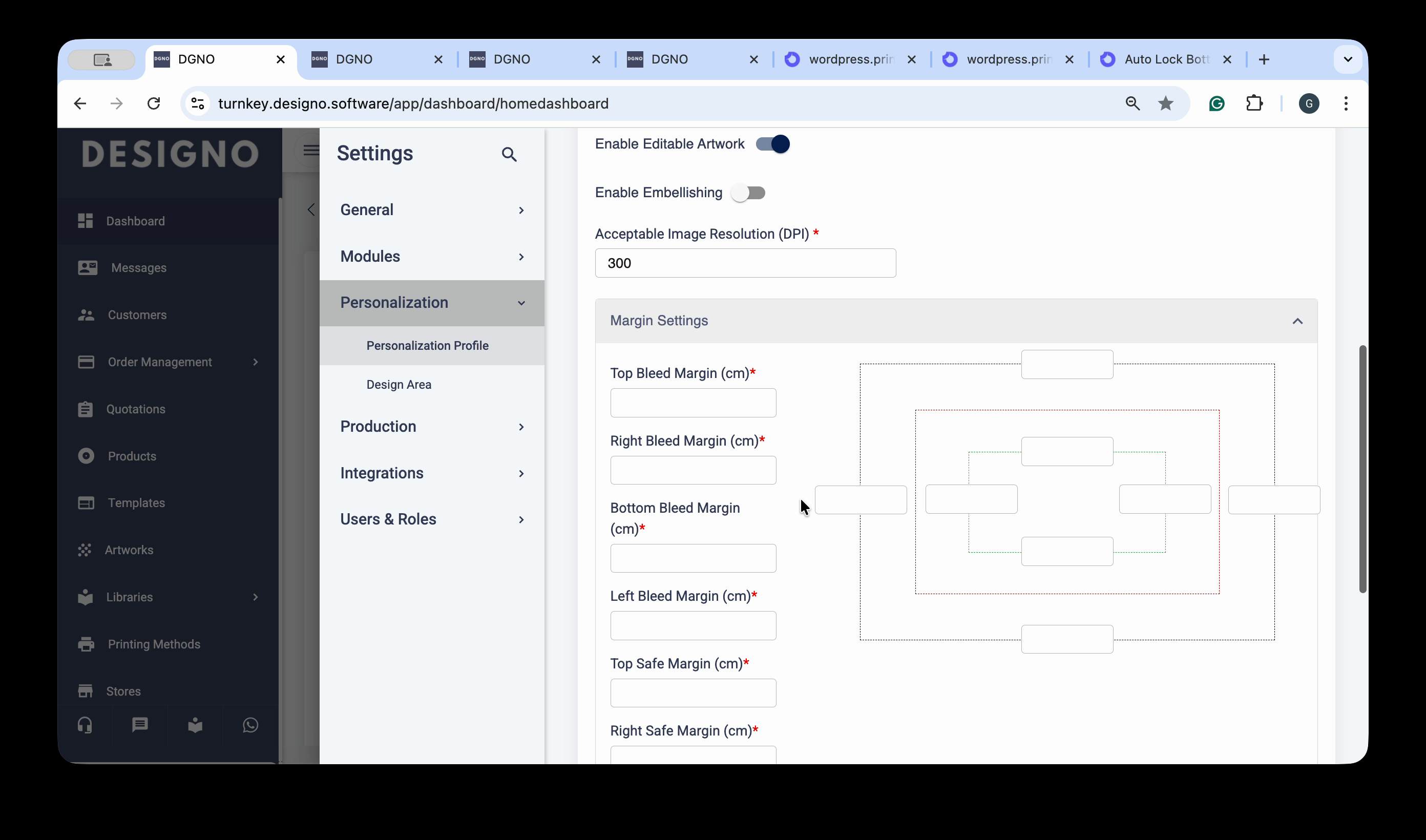This screenshot has height=840, width=1426.
Task: Click the Grammarly extension icon
Action: point(1216,103)
